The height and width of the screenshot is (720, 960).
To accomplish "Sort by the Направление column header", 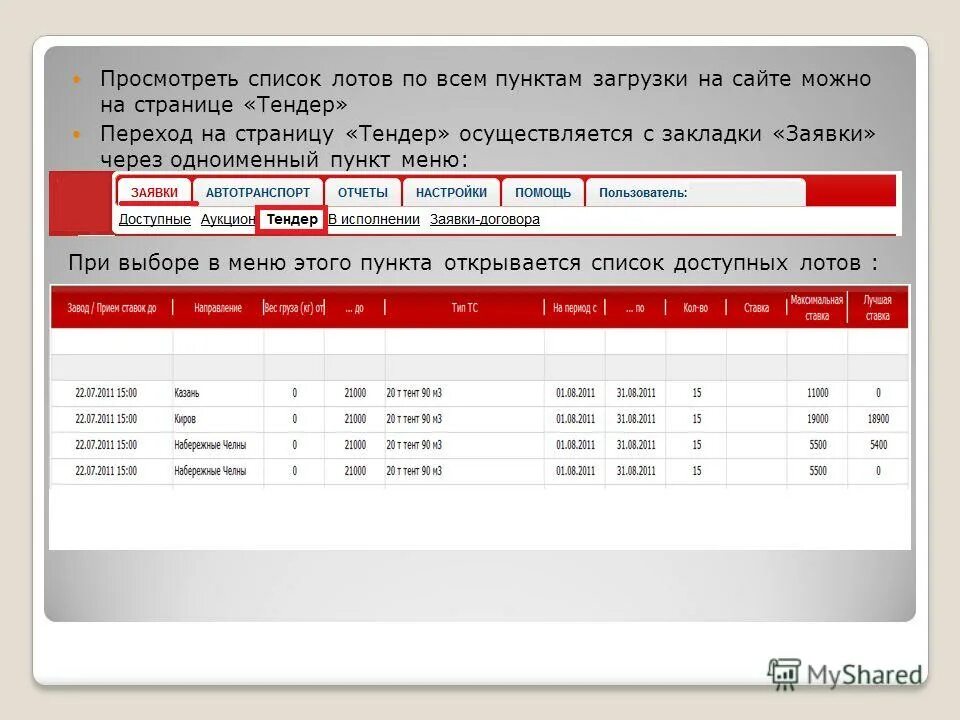I will click(x=216, y=308).
